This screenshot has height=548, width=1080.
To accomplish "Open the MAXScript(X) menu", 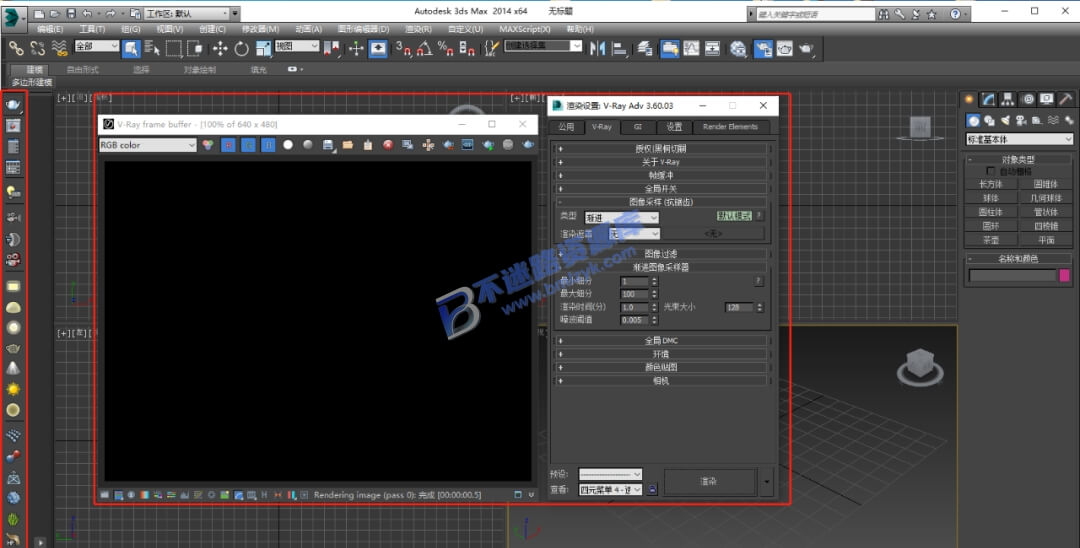I will 525,29.
